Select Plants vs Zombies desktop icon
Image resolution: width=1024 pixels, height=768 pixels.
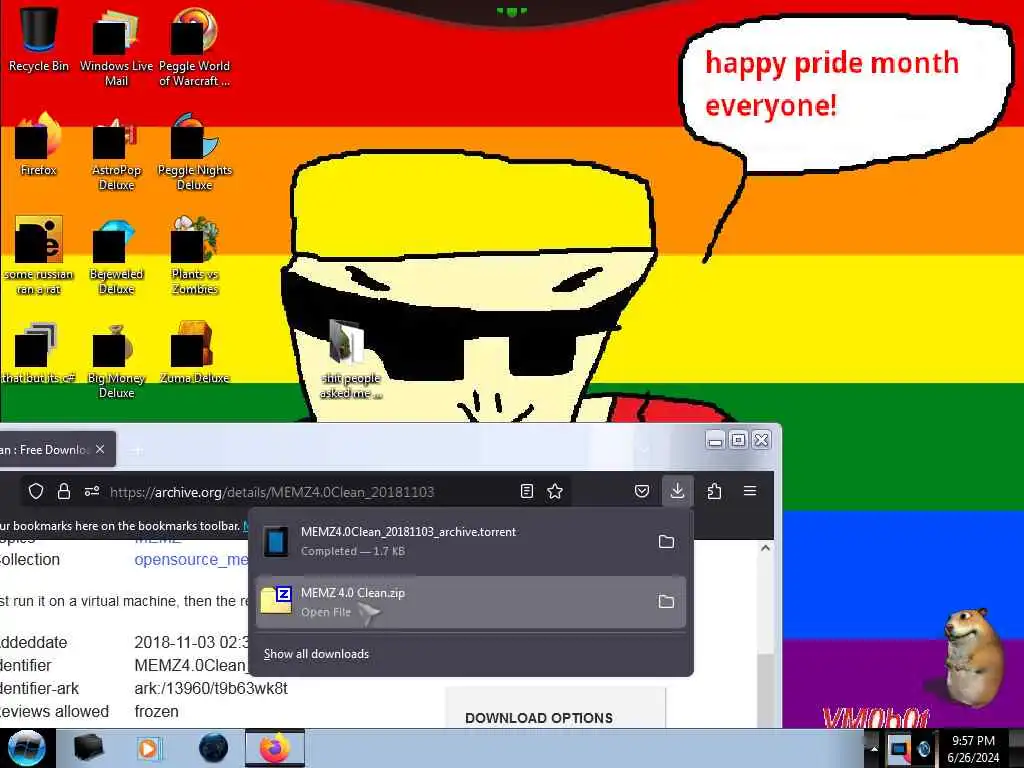195,256
